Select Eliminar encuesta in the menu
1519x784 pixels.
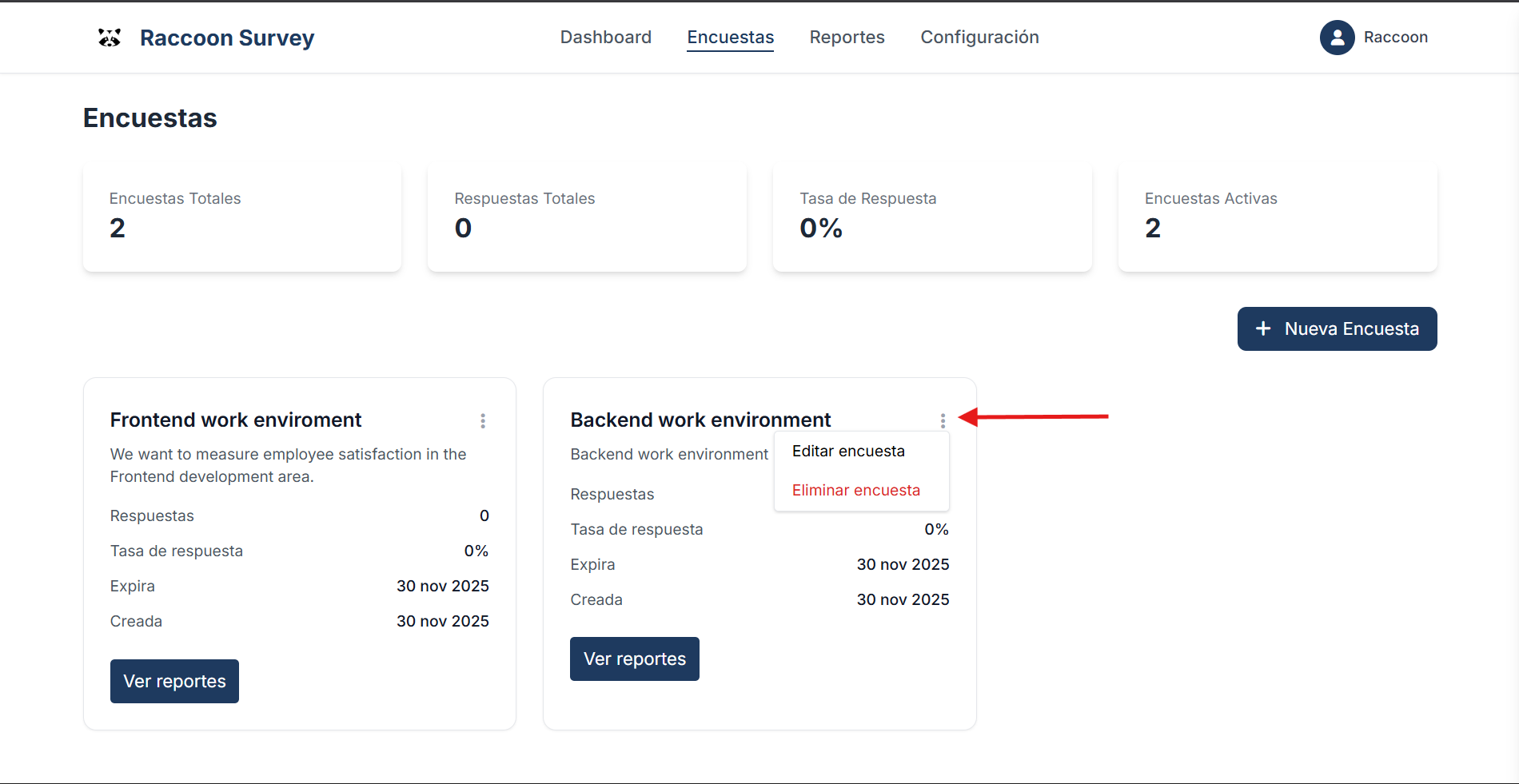tap(855, 491)
